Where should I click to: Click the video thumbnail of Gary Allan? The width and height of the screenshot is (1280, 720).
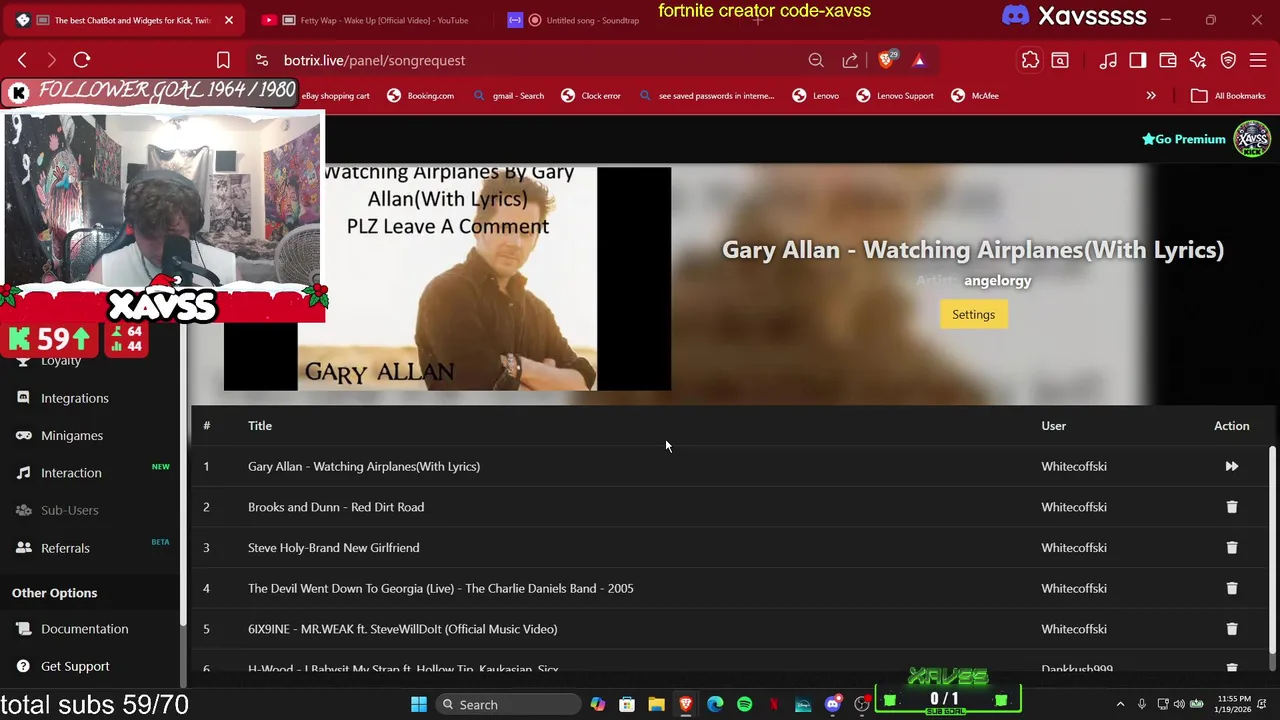tap(447, 278)
